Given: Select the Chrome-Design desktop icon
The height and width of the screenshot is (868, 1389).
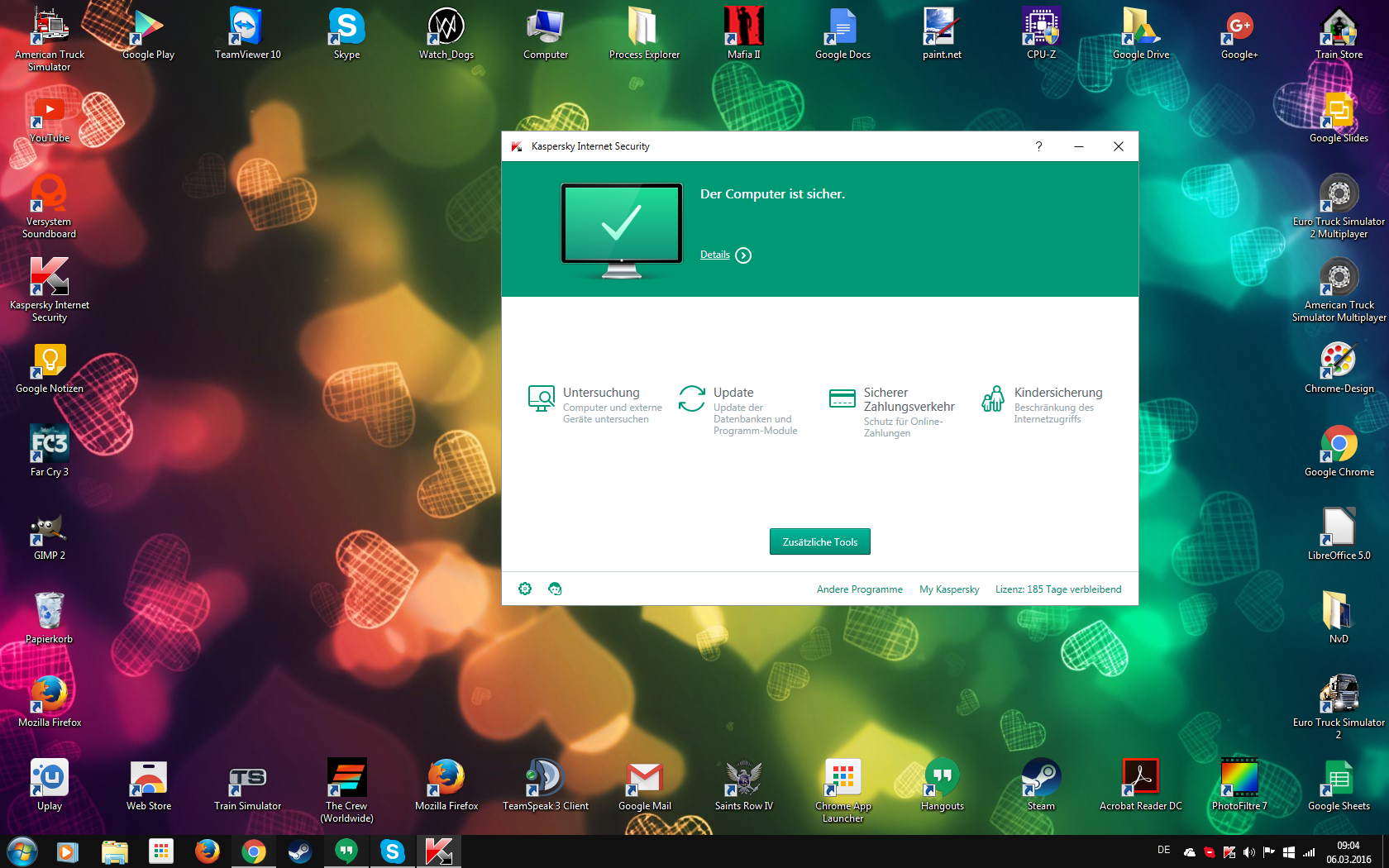Looking at the screenshot, I should pos(1339,367).
